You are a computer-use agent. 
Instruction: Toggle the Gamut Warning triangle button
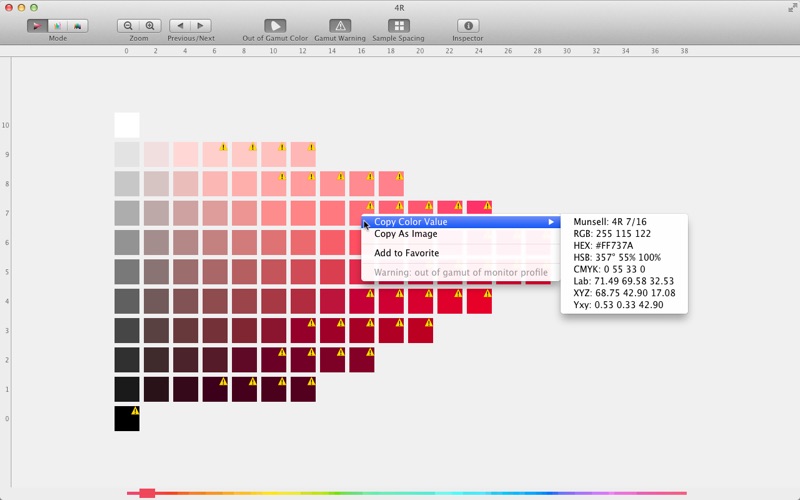pyautogui.click(x=340, y=26)
